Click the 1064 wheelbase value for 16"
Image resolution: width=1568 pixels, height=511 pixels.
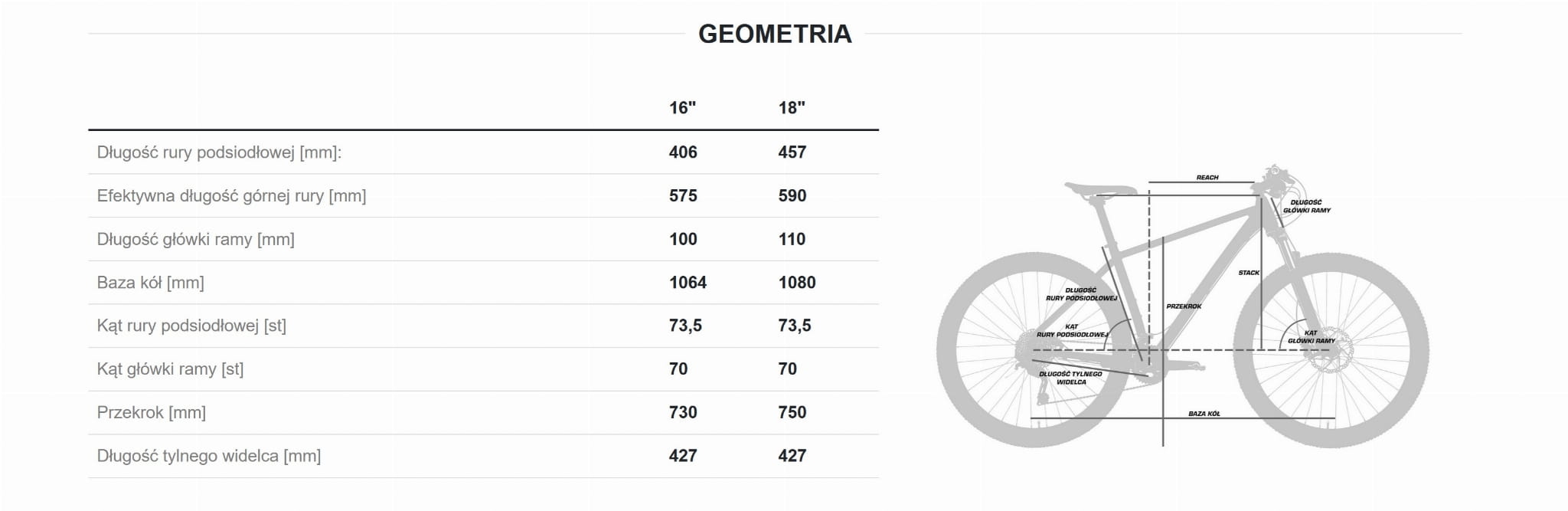tap(688, 283)
